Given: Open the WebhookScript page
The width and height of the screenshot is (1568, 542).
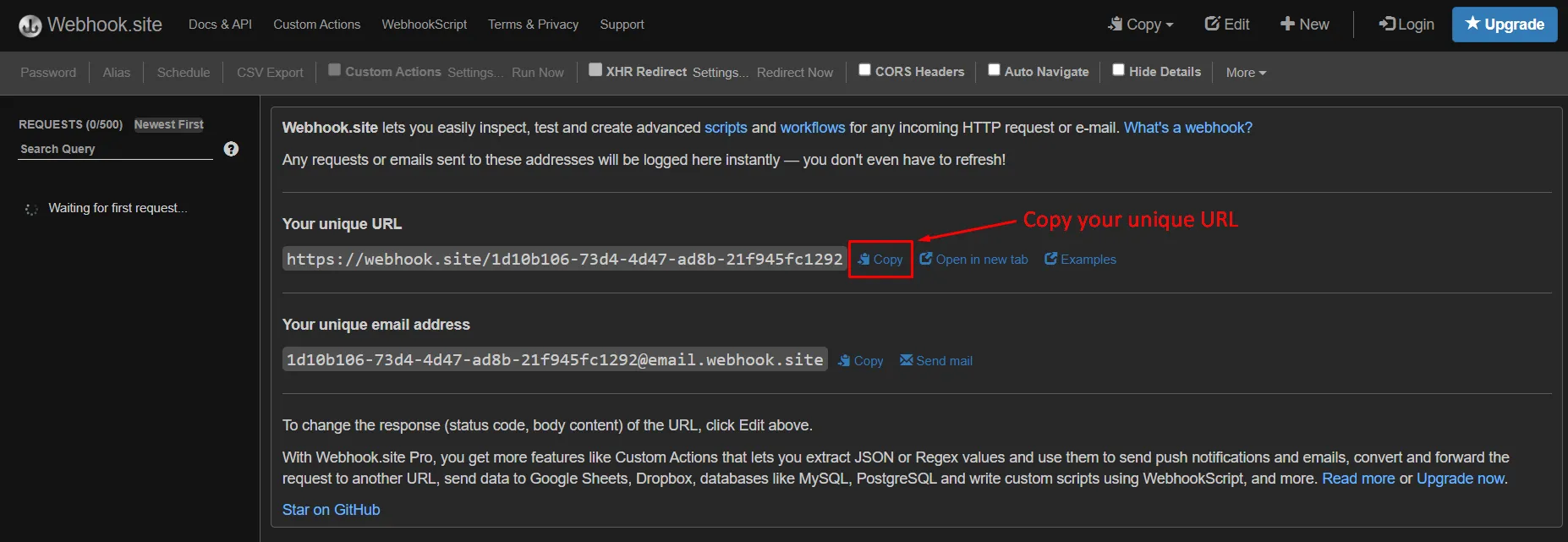Looking at the screenshot, I should click(424, 25).
